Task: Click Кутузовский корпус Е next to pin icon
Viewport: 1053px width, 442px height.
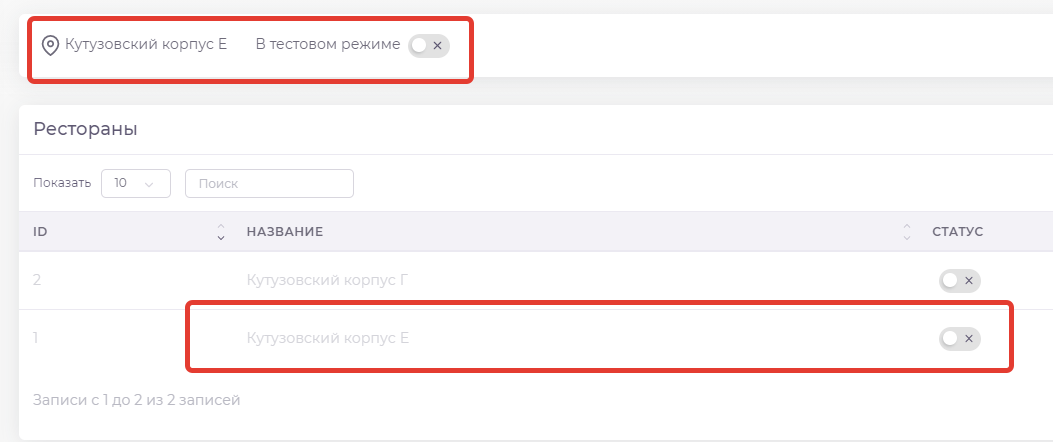Action: 146,45
